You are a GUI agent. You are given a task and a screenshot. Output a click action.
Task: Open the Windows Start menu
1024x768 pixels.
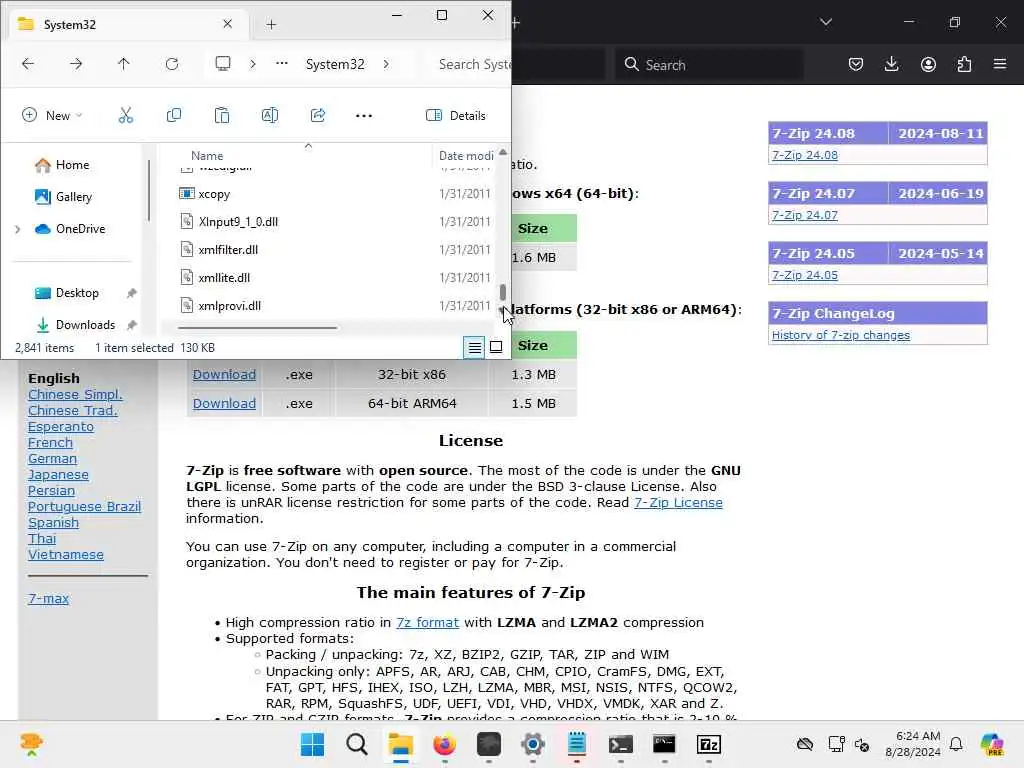(312, 744)
